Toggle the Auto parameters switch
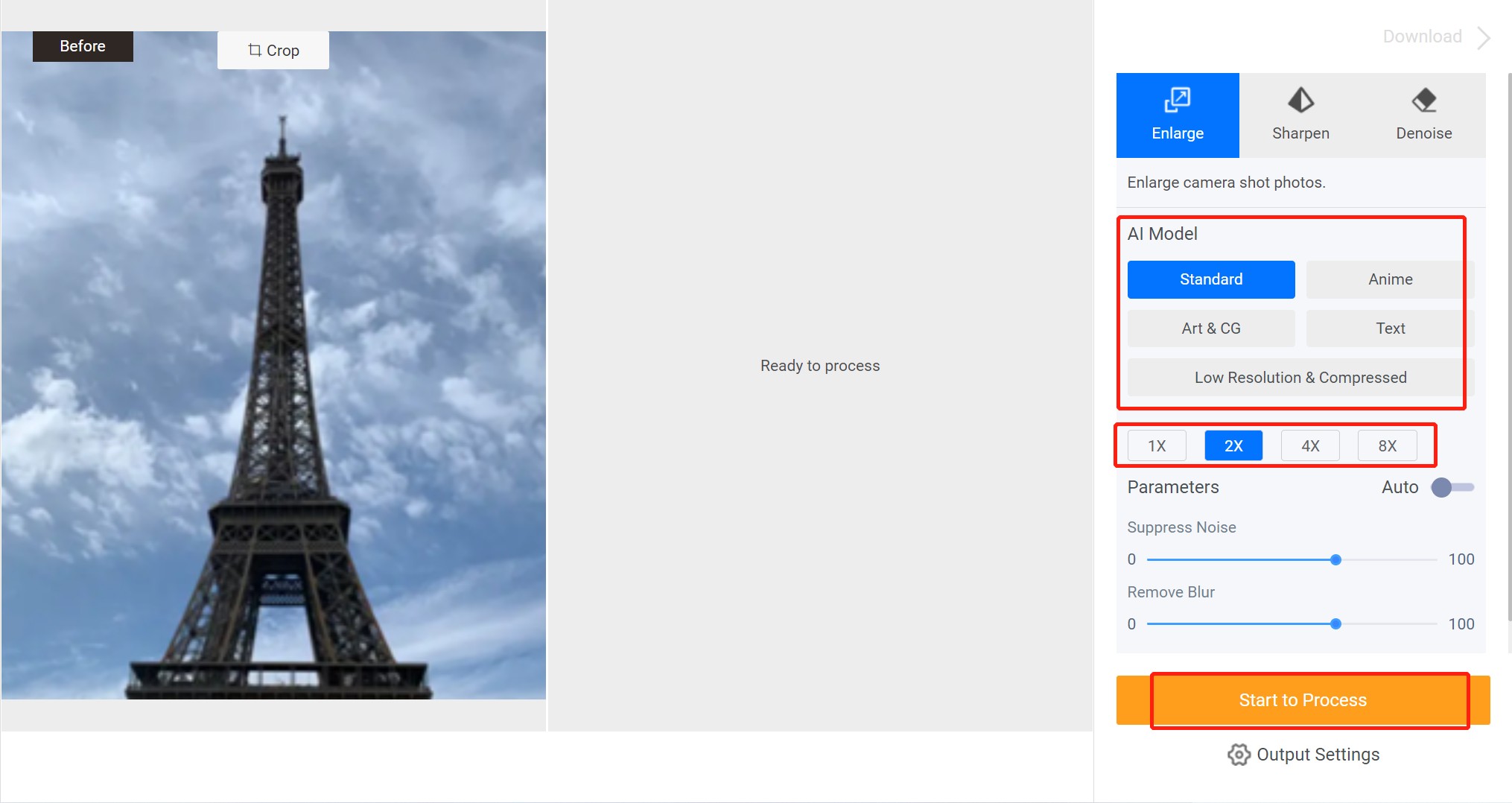The width and height of the screenshot is (1512, 803). [1452, 487]
